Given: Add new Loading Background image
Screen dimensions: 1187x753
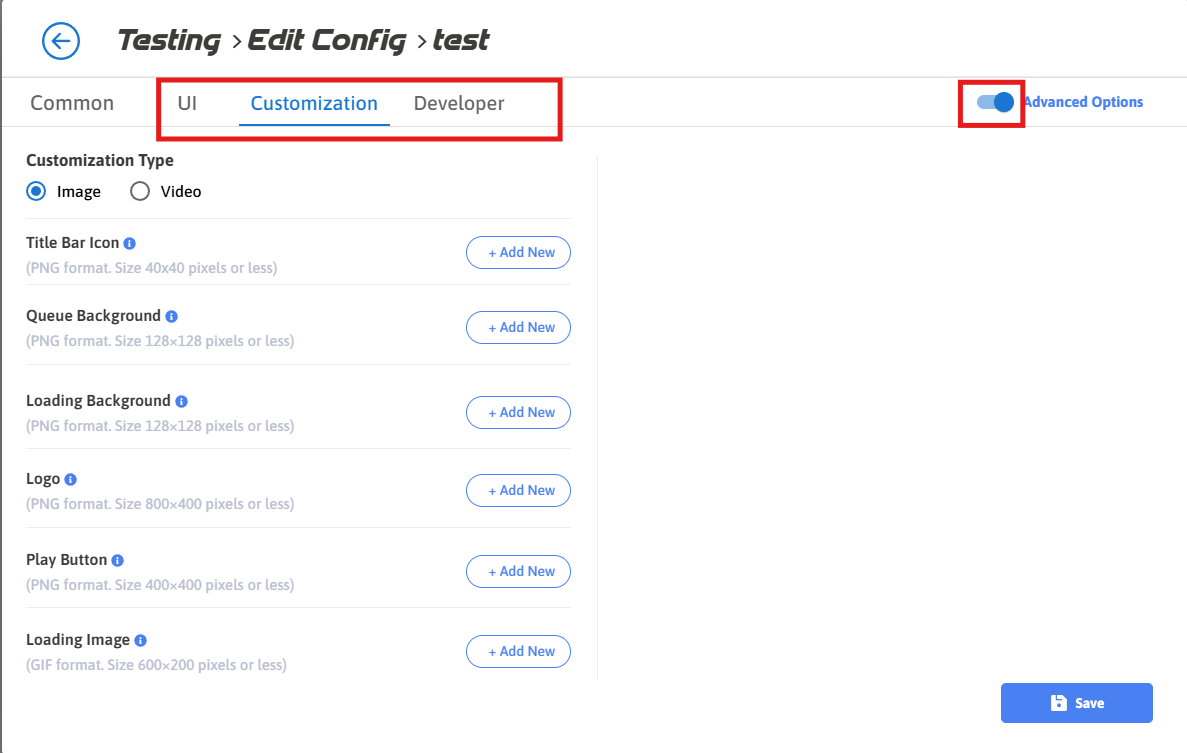Looking at the screenshot, I should 518,412.
